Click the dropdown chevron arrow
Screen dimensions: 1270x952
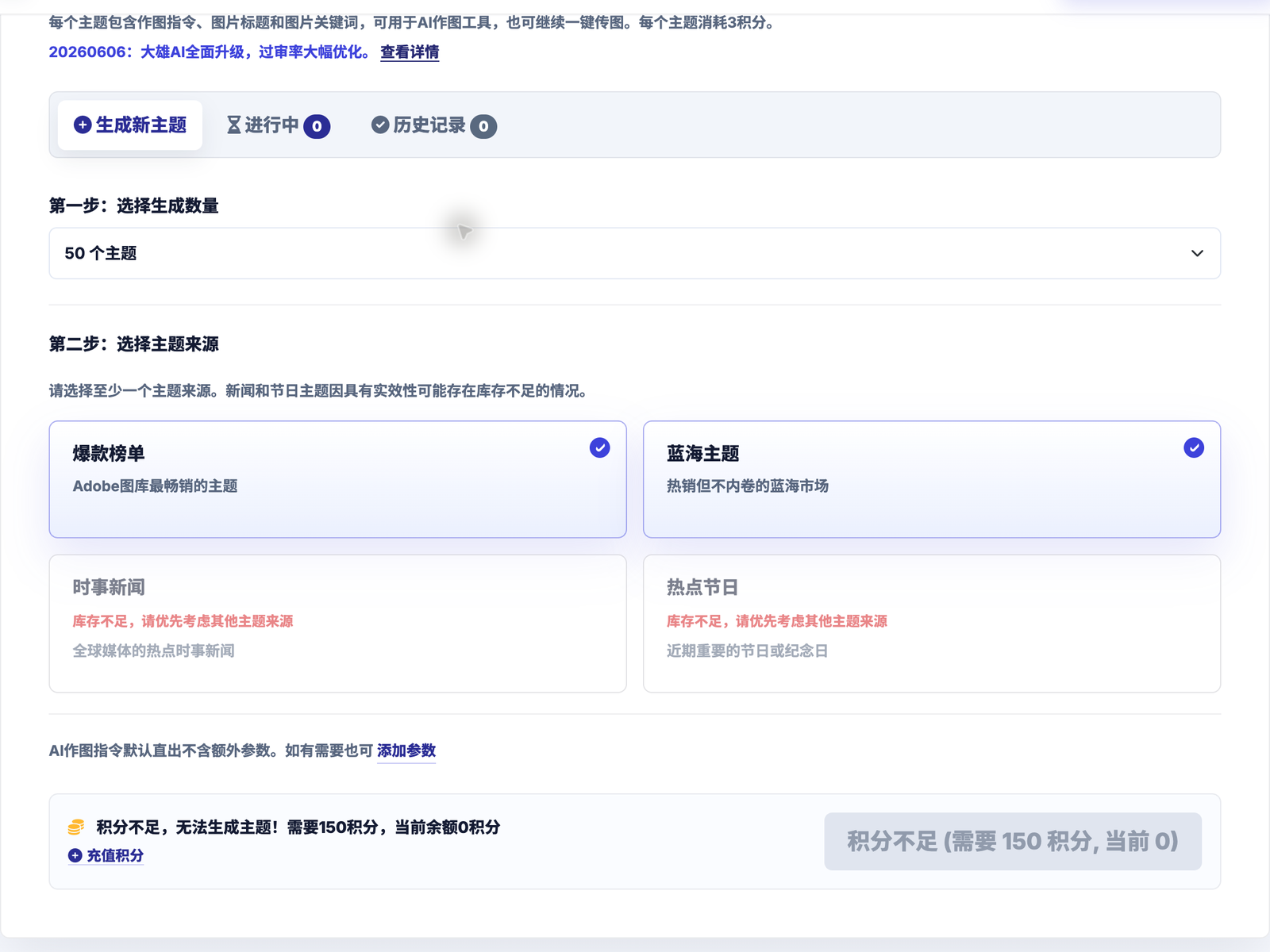[x=1197, y=253]
